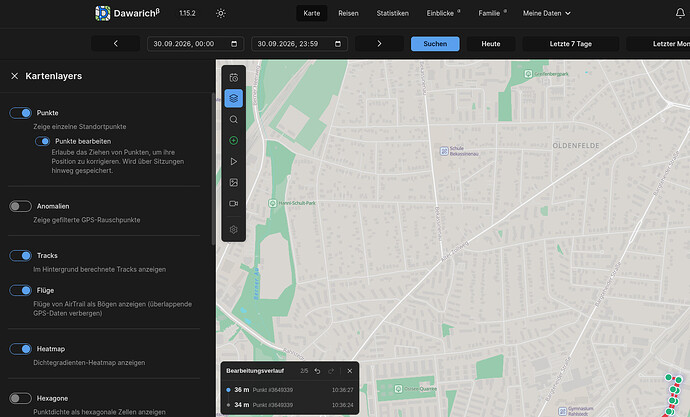Enable the Hexagone layer toggle
690x417 pixels.
(21, 399)
